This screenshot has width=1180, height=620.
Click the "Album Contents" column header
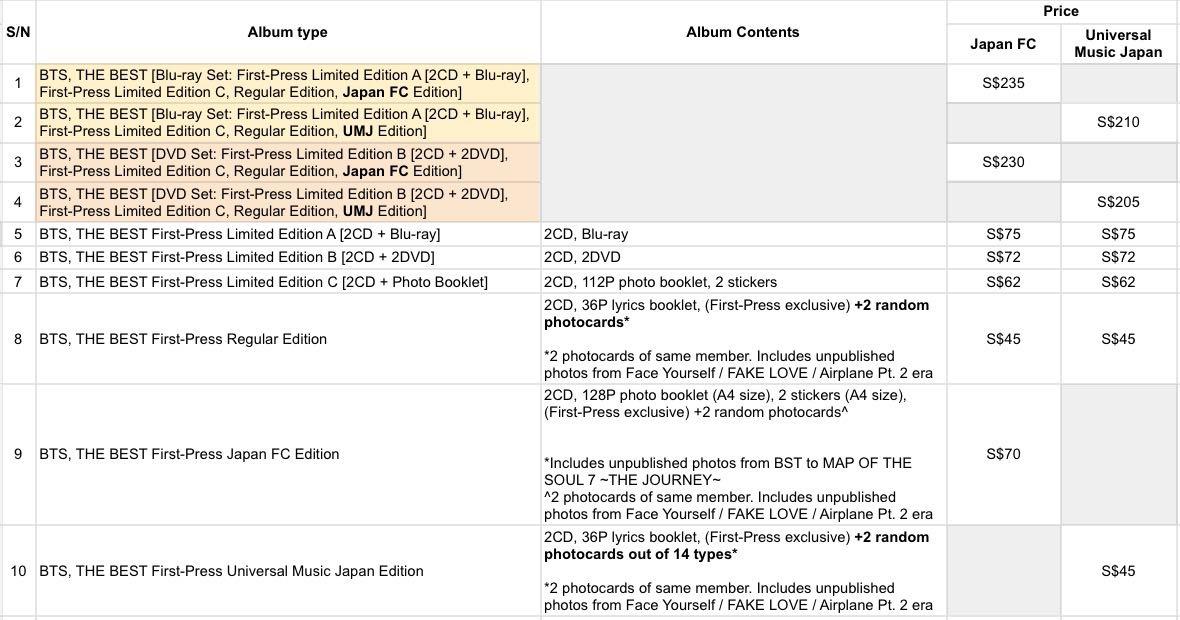pyautogui.click(x=742, y=32)
